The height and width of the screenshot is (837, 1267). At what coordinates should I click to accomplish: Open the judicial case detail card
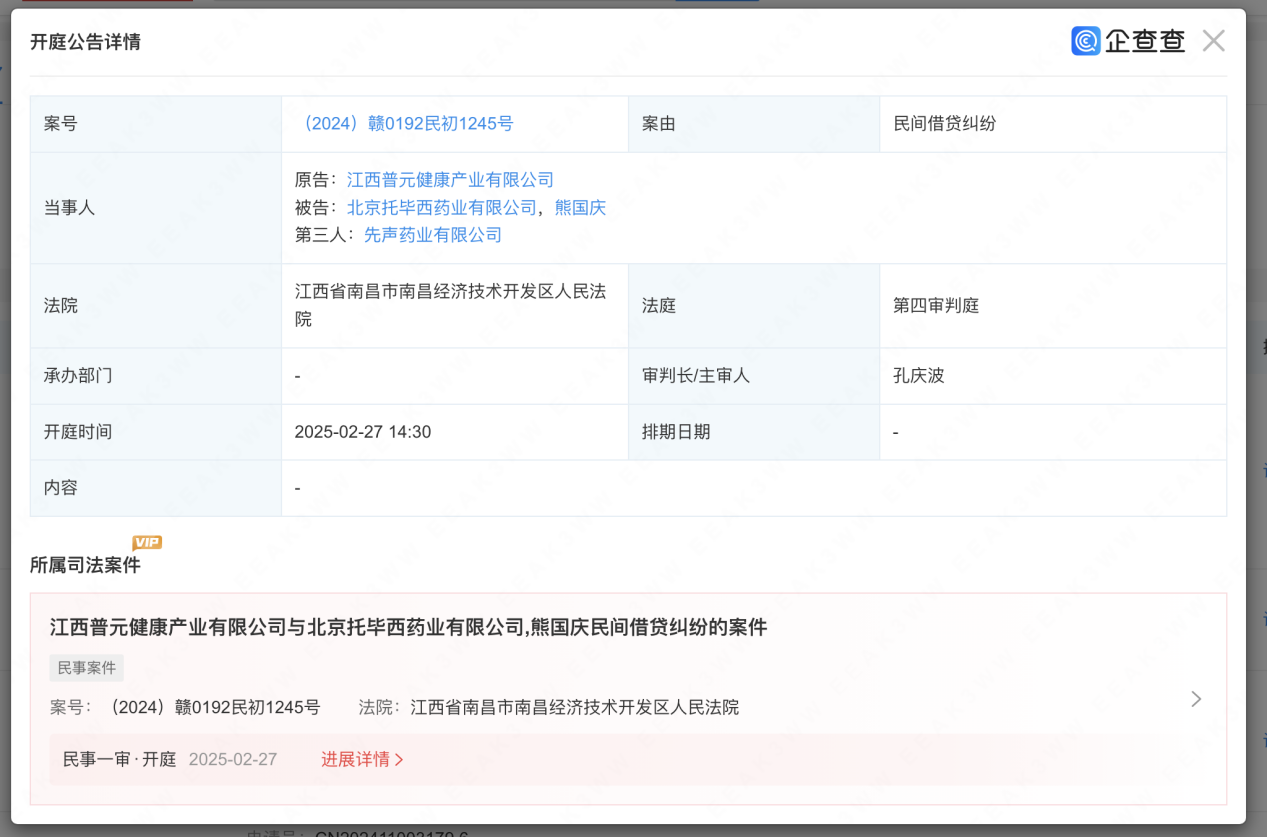[400, 628]
